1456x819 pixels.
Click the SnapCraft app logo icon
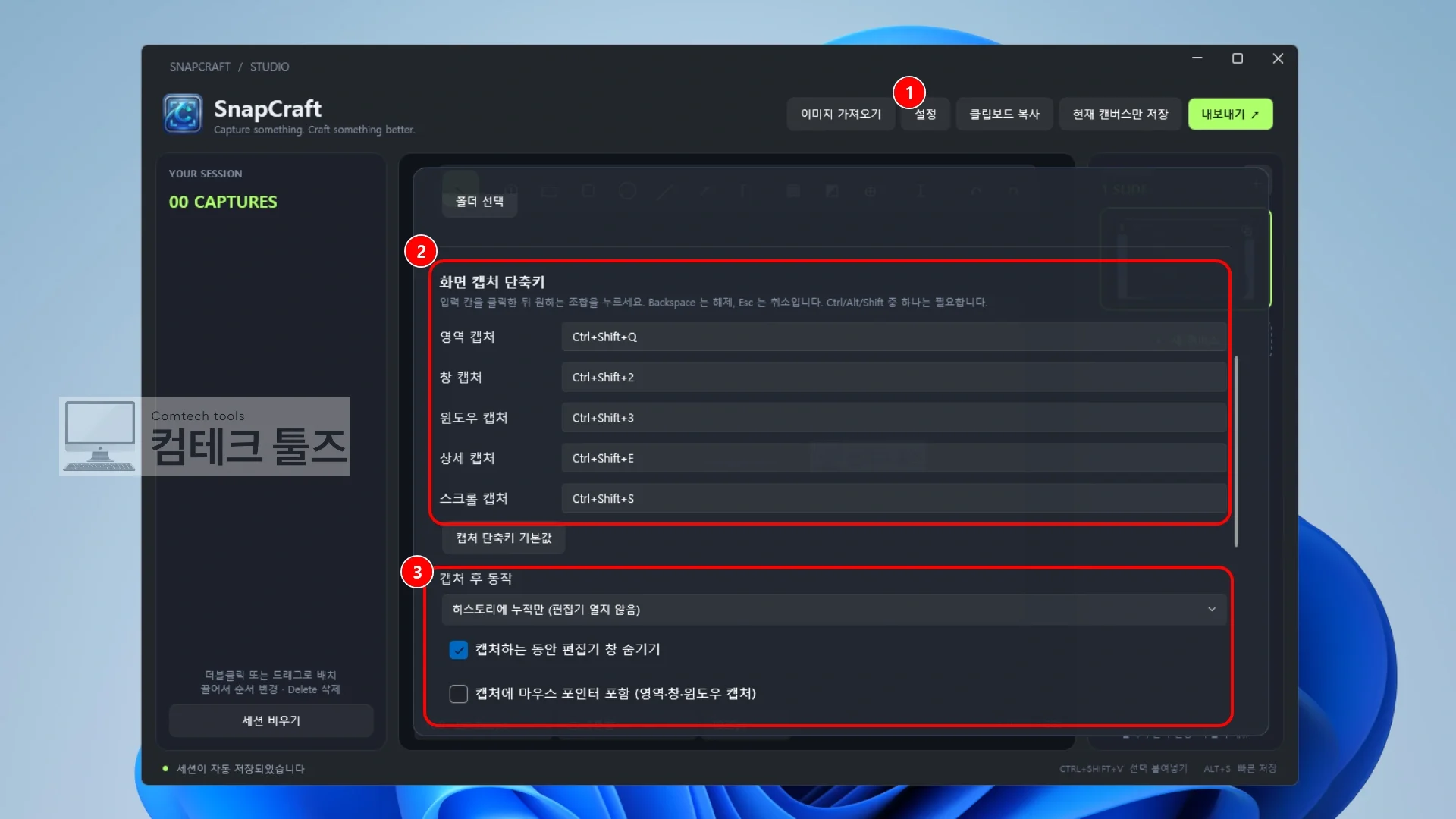[x=183, y=114]
